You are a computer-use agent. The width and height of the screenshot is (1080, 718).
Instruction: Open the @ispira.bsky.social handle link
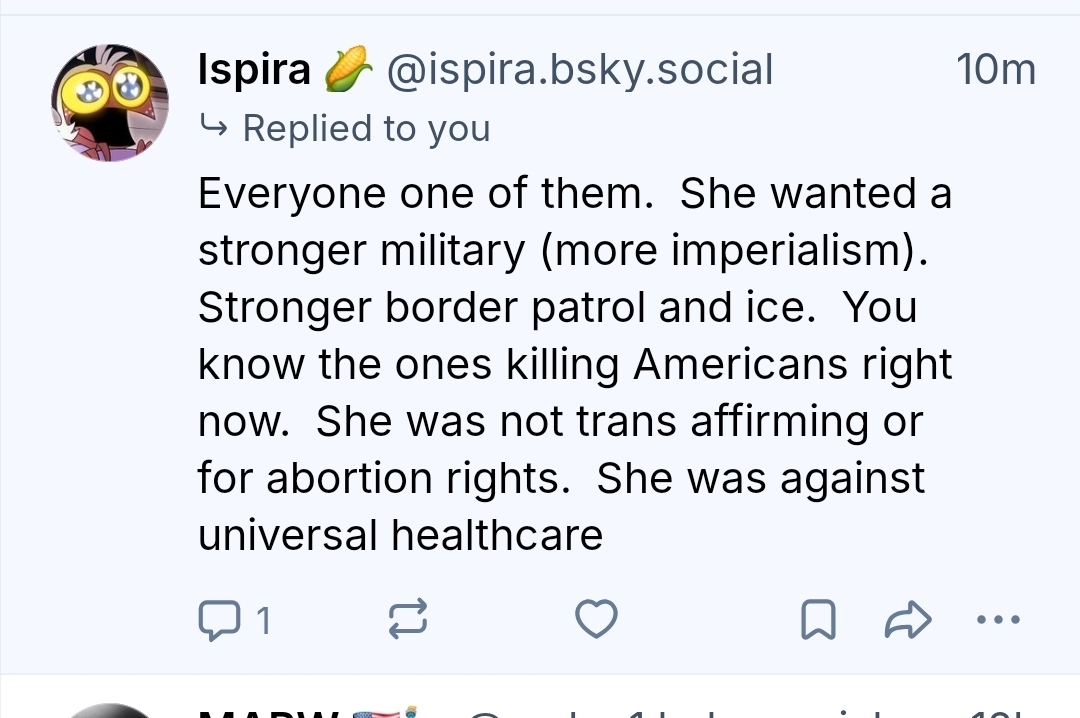coord(579,70)
